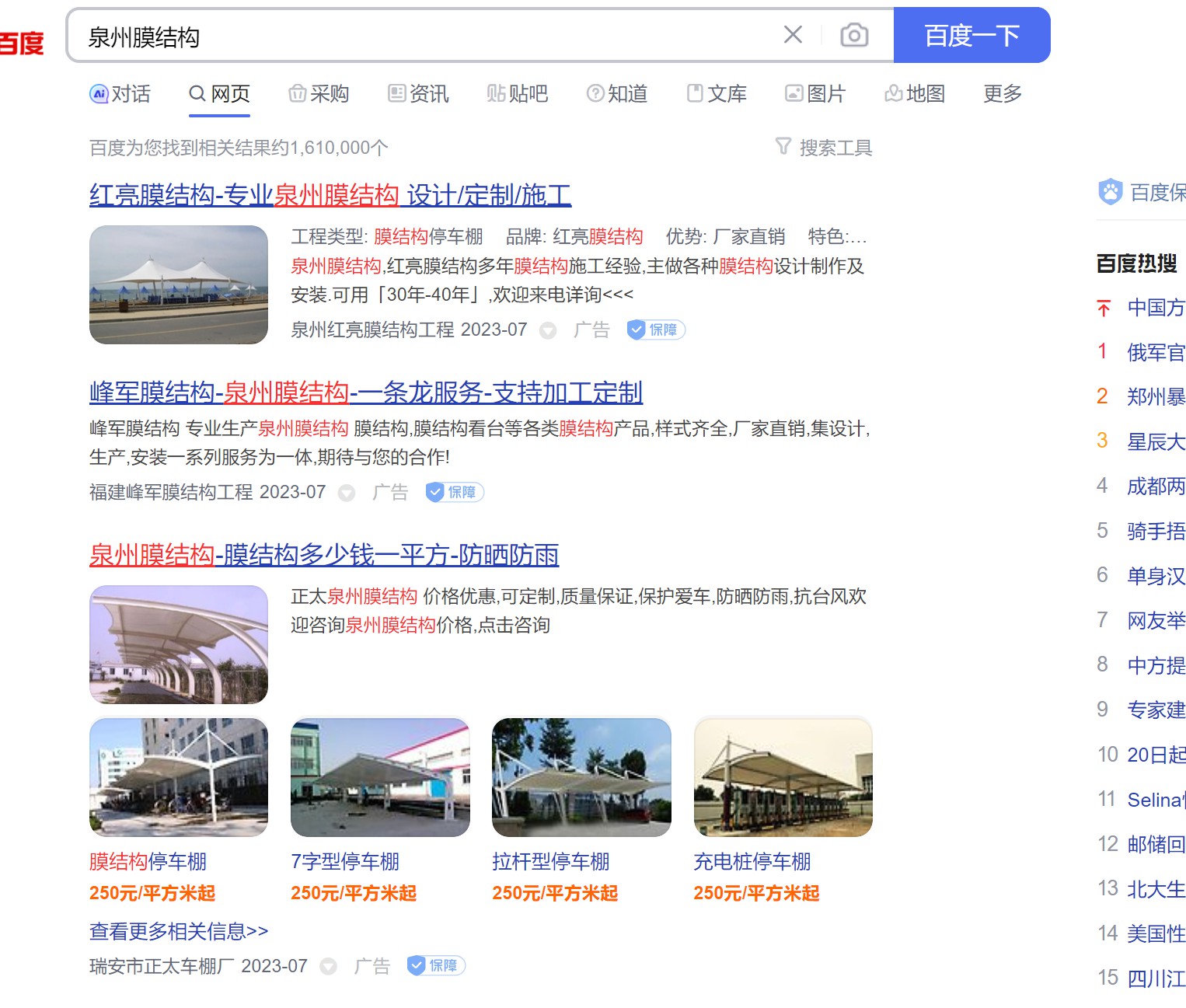This screenshot has height=1008, width=1186.
Task: Clear the search box with the X icon
Action: pyautogui.click(x=793, y=35)
